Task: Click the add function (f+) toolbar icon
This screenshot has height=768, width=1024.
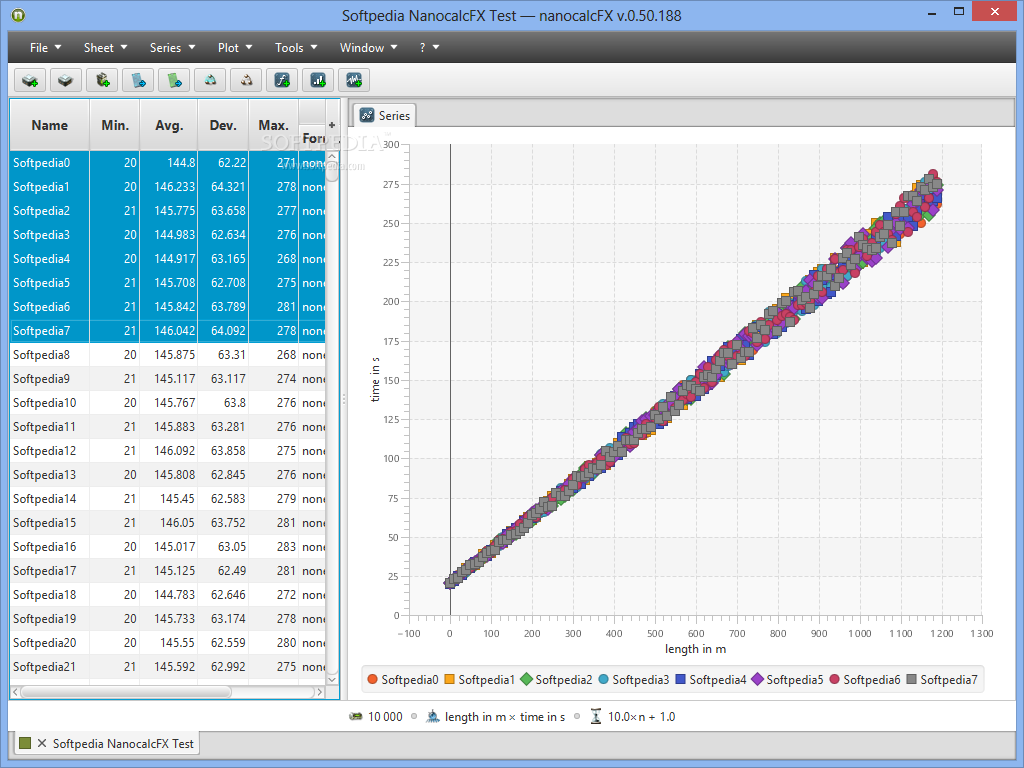Action: pyautogui.click(x=282, y=80)
